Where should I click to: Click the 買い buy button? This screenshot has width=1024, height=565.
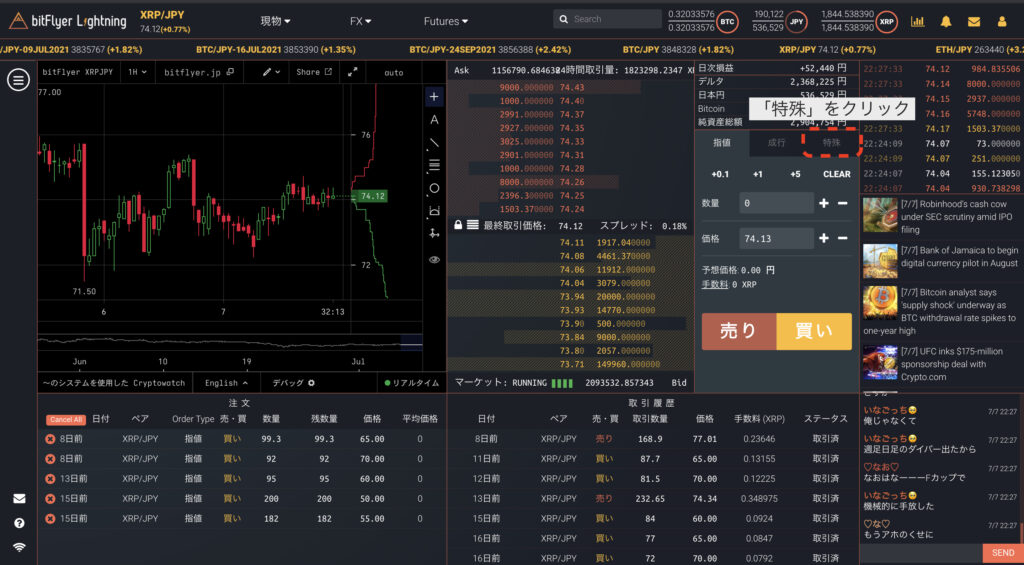(x=814, y=331)
